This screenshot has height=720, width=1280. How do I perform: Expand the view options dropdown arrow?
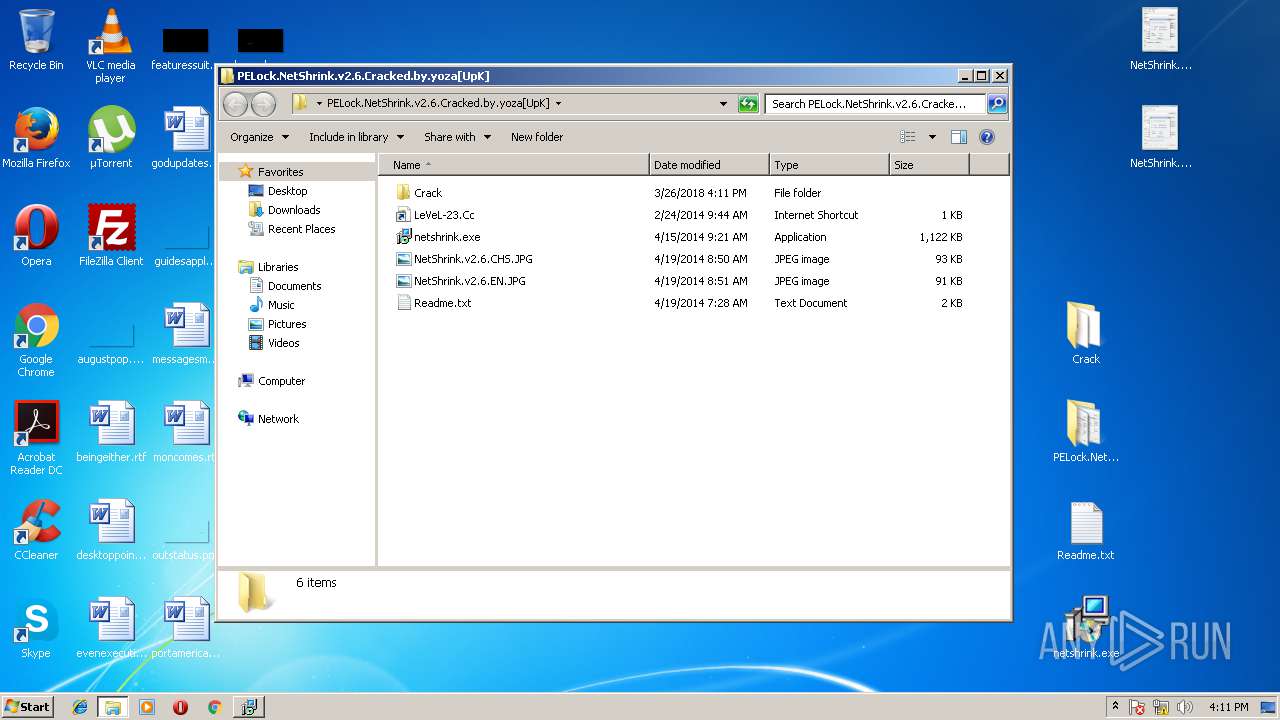(932, 137)
